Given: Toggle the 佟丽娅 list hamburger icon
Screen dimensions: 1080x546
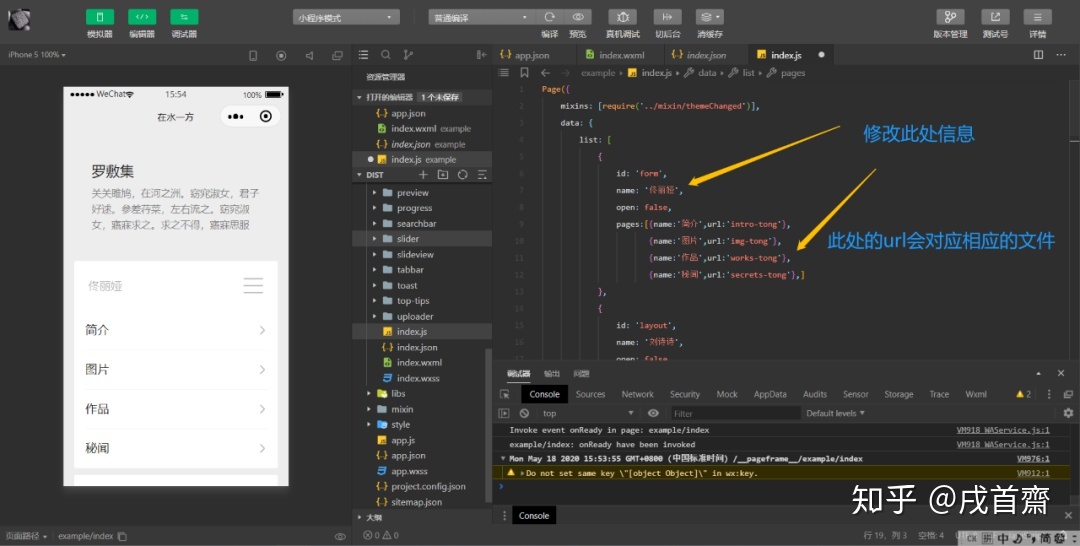Looking at the screenshot, I should (x=253, y=286).
